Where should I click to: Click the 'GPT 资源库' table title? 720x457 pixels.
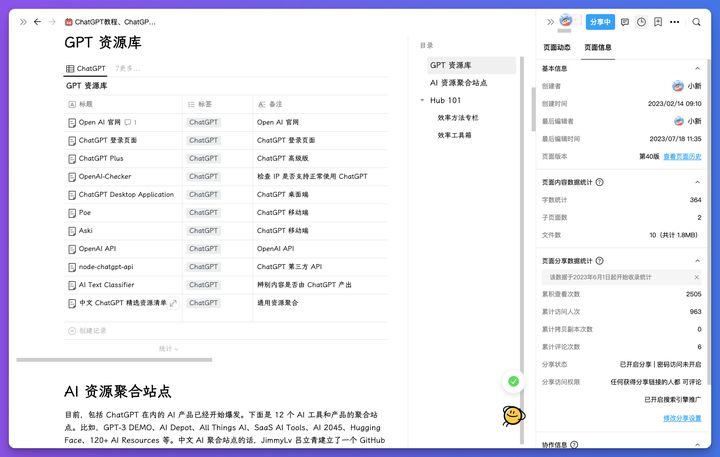pos(86,86)
